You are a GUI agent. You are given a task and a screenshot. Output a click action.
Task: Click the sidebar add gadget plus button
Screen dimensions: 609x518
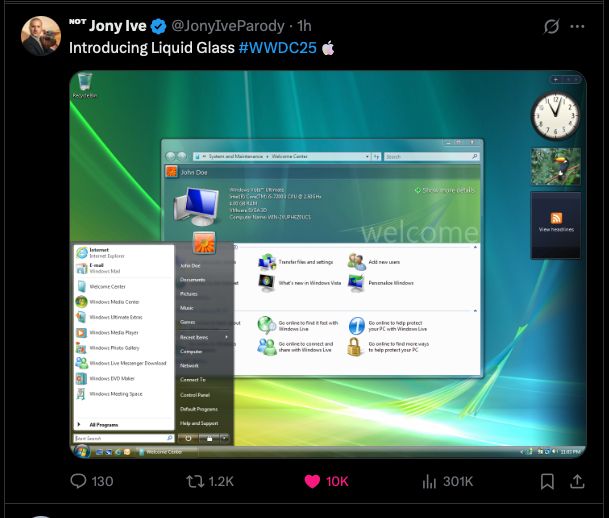coord(556,80)
